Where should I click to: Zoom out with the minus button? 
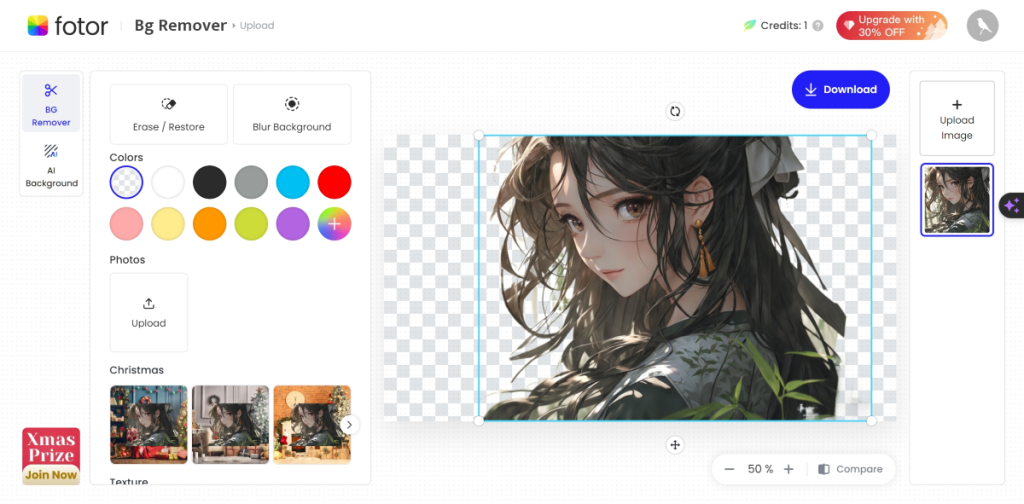[729, 469]
